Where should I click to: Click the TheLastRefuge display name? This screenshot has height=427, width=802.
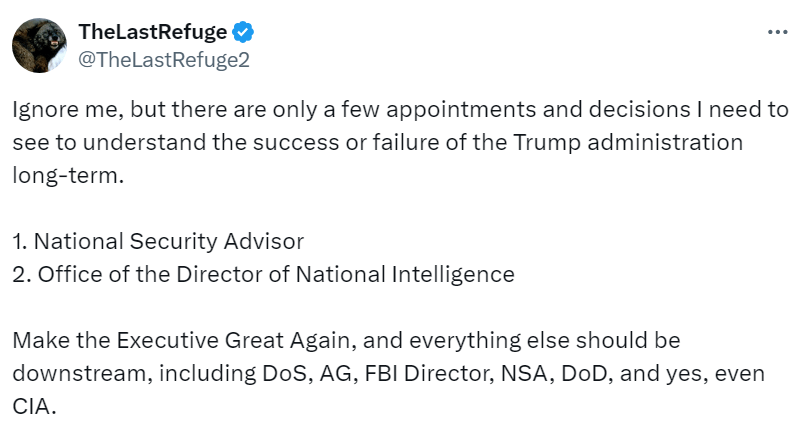152,32
